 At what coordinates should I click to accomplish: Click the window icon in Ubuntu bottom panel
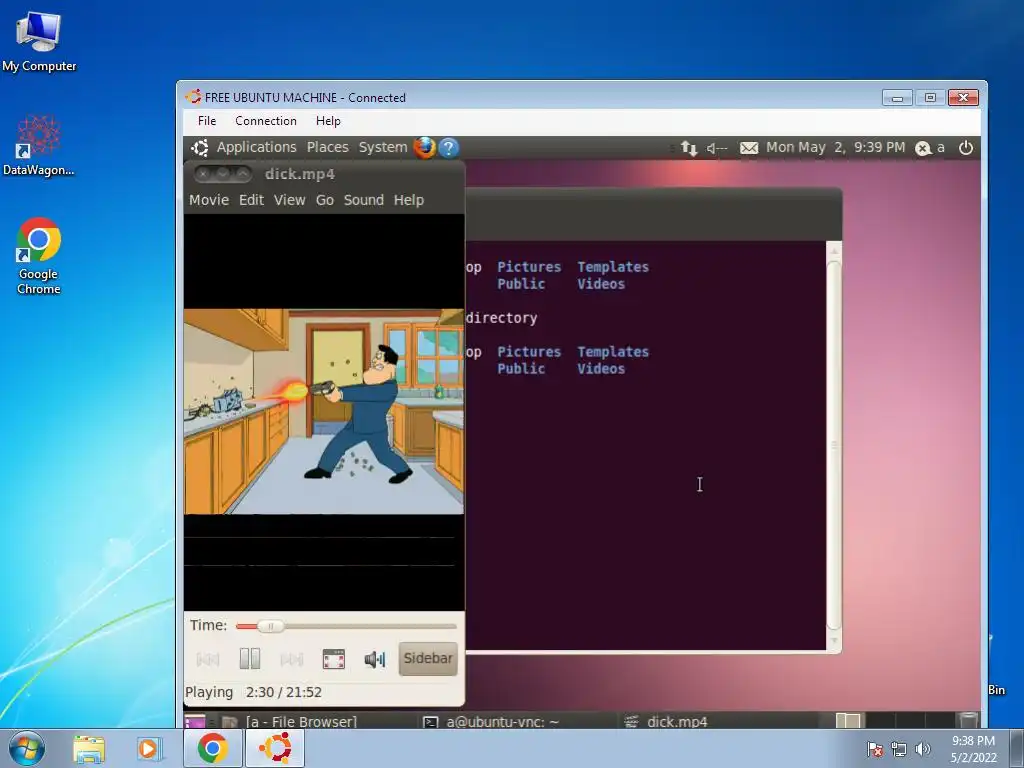coord(195,722)
